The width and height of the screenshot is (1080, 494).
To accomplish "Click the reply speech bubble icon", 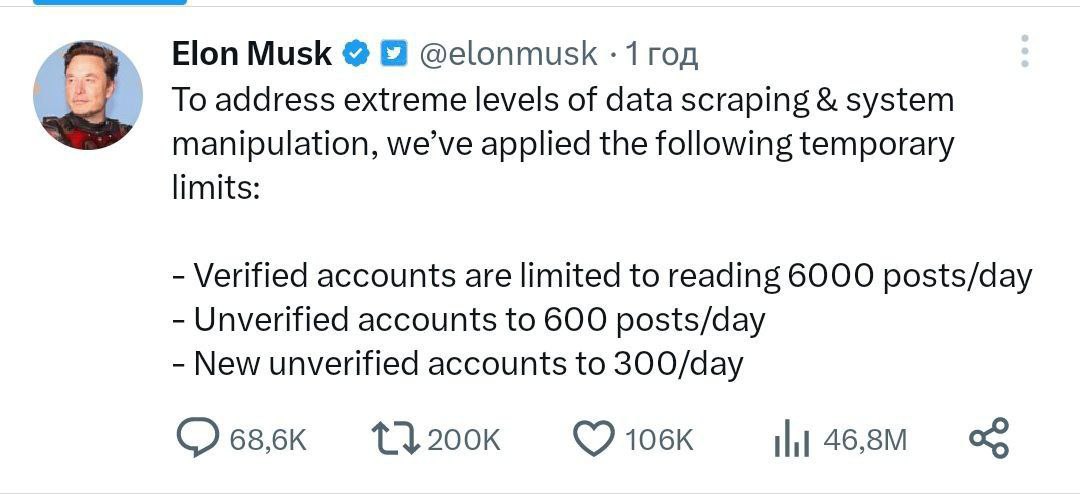I will [198, 438].
